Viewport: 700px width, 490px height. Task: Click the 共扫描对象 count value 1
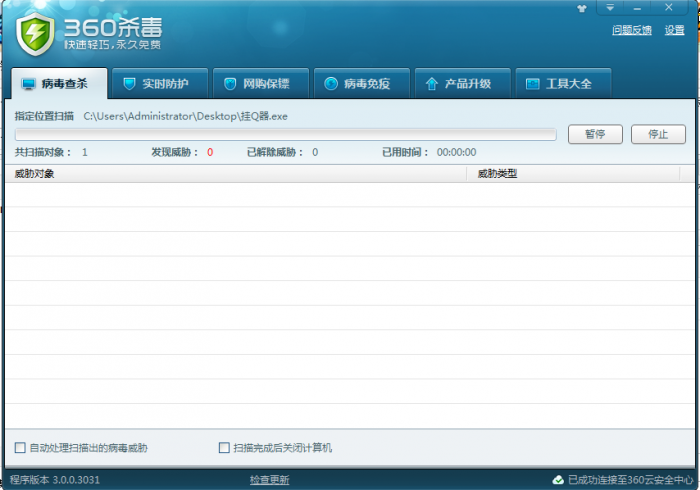[x=85, y=153]
